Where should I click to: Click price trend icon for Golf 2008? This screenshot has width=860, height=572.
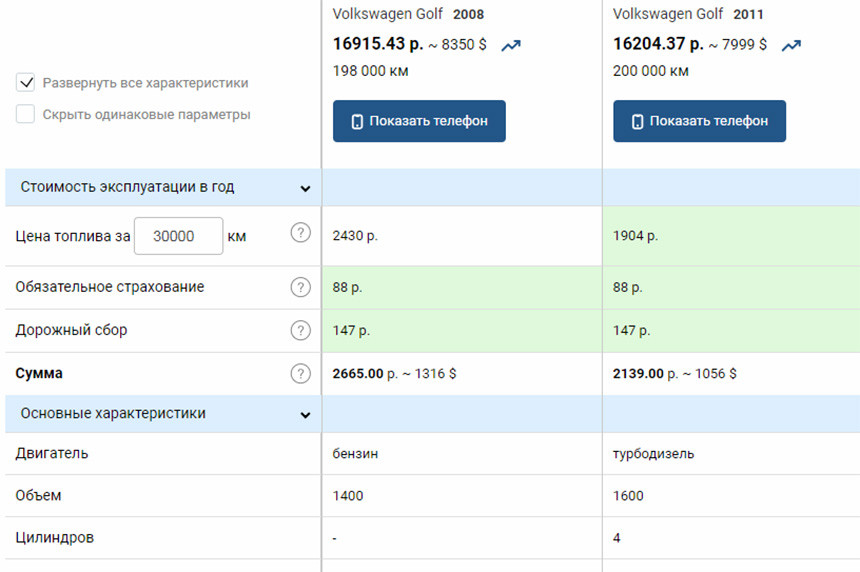pos(511,46)
